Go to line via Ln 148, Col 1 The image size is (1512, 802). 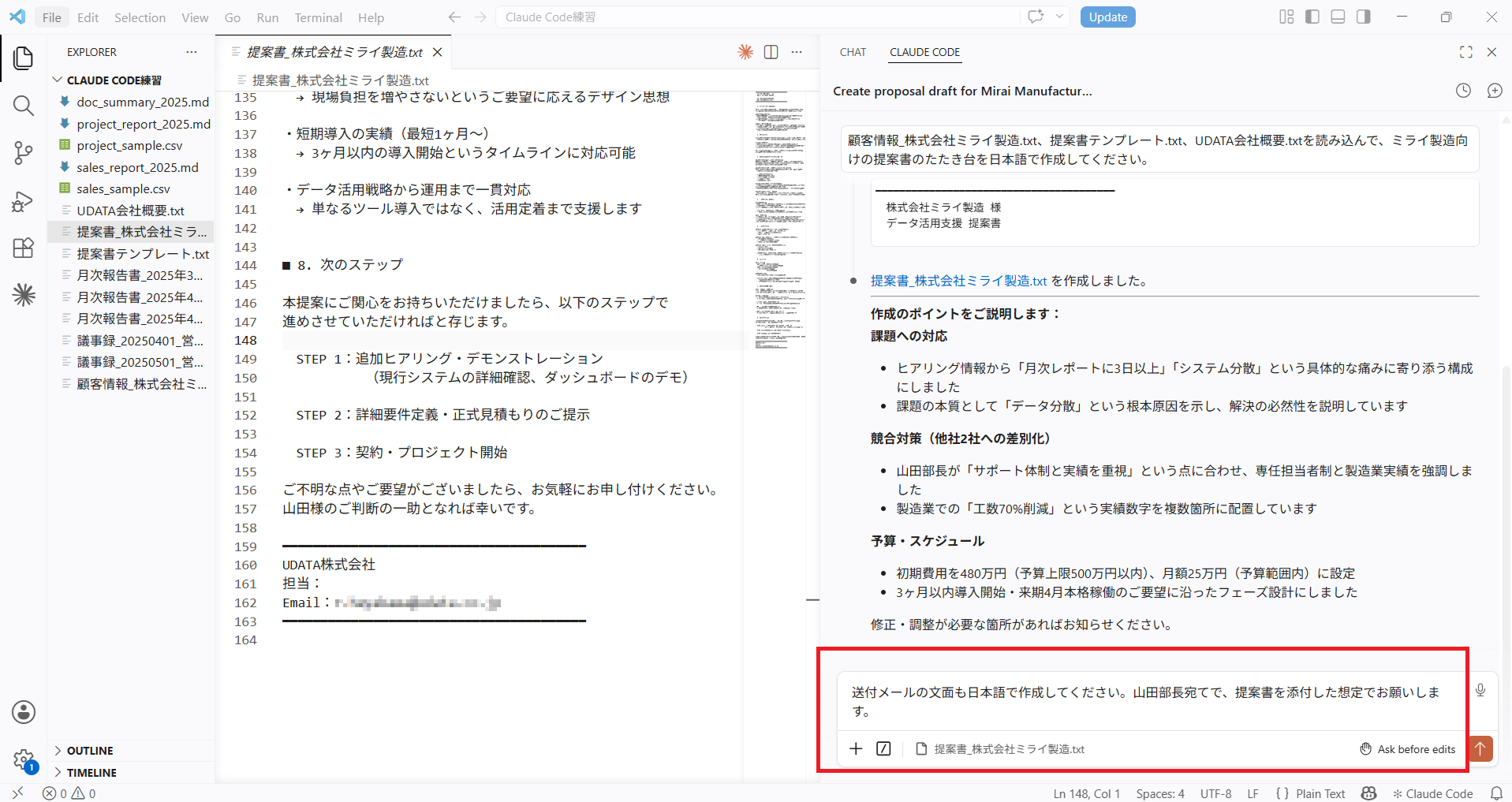1086,793
